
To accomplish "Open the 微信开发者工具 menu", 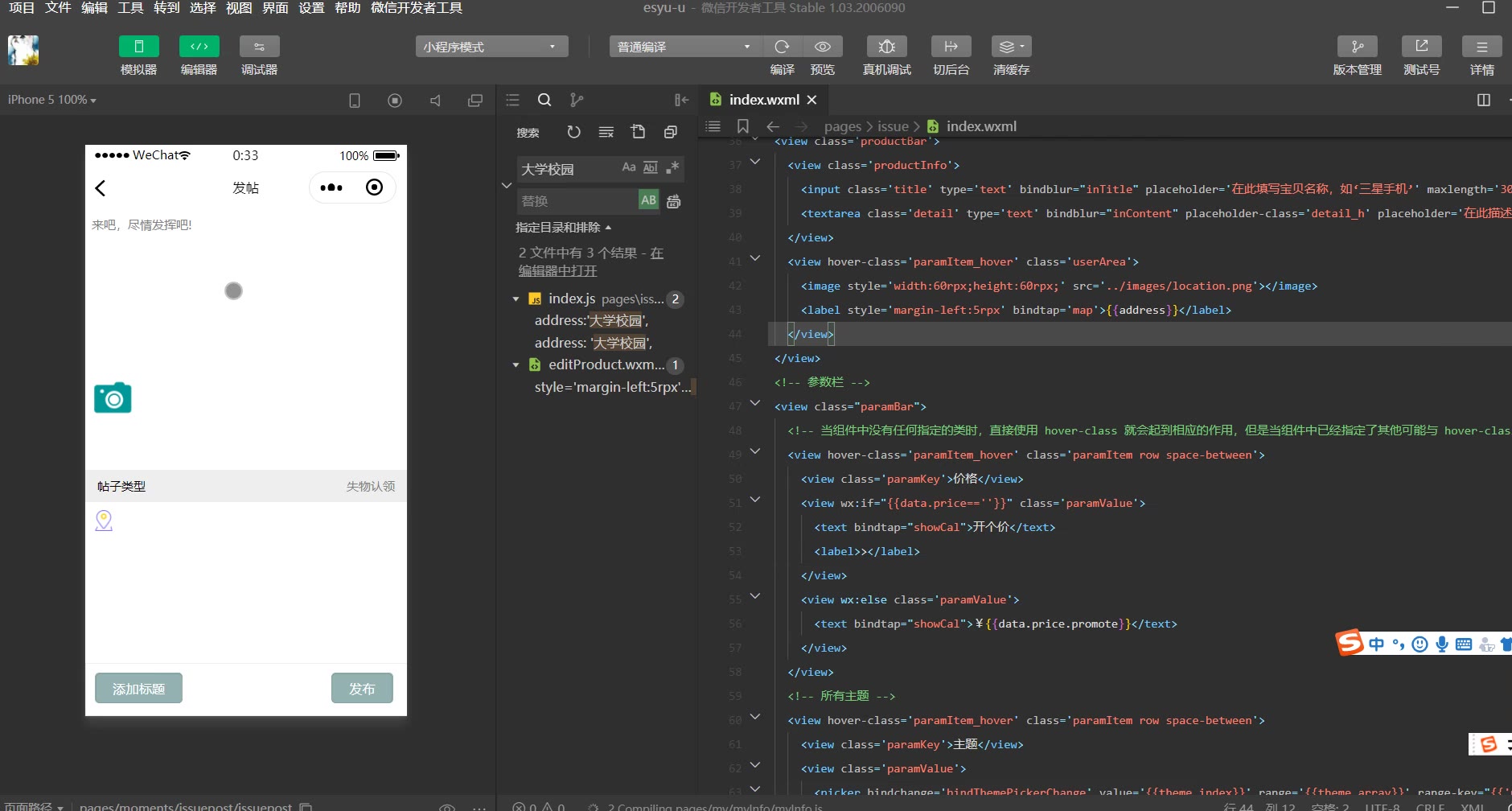I will click(417, 8).
